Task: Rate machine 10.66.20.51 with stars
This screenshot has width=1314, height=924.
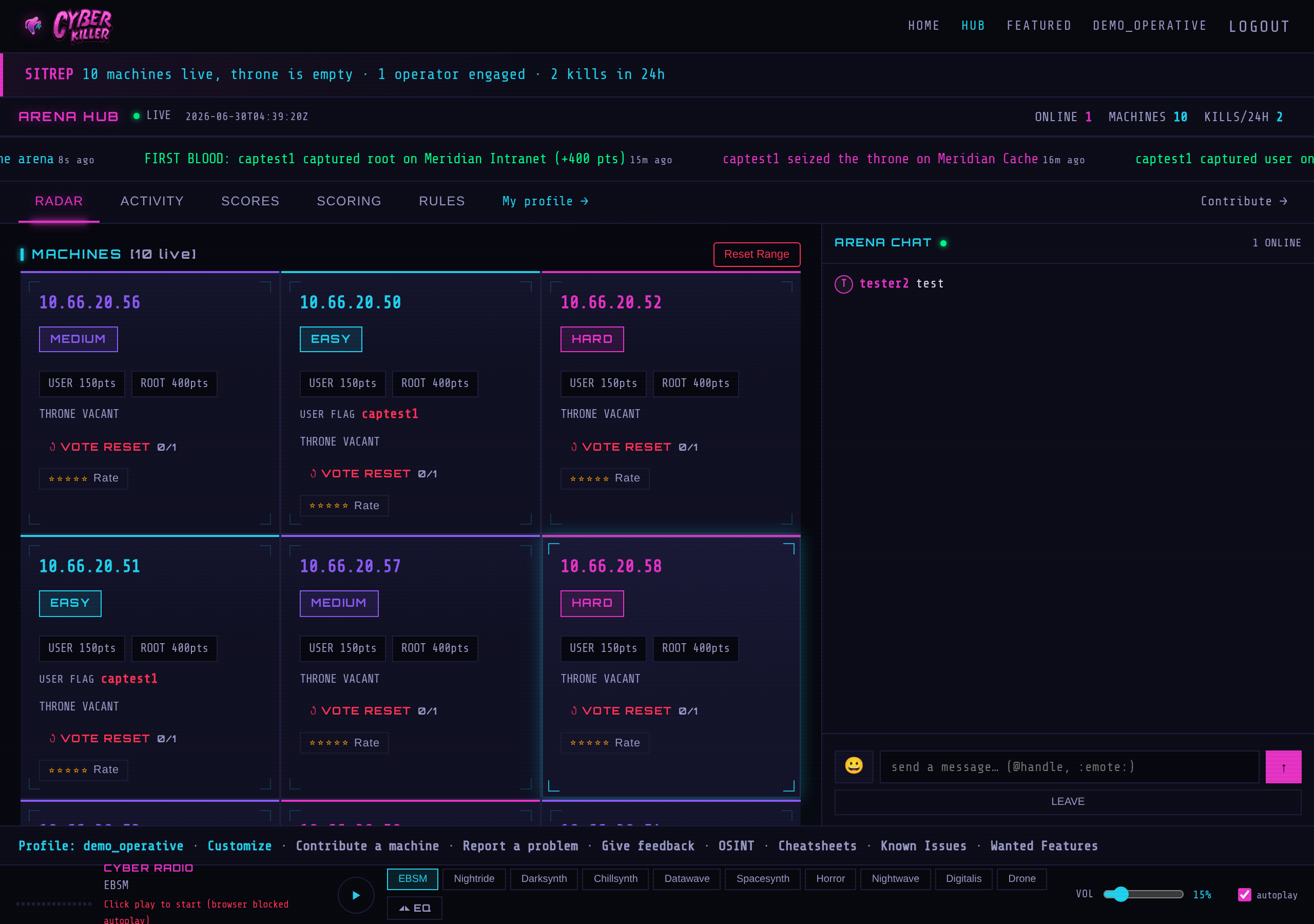Action: pos(84,769)
